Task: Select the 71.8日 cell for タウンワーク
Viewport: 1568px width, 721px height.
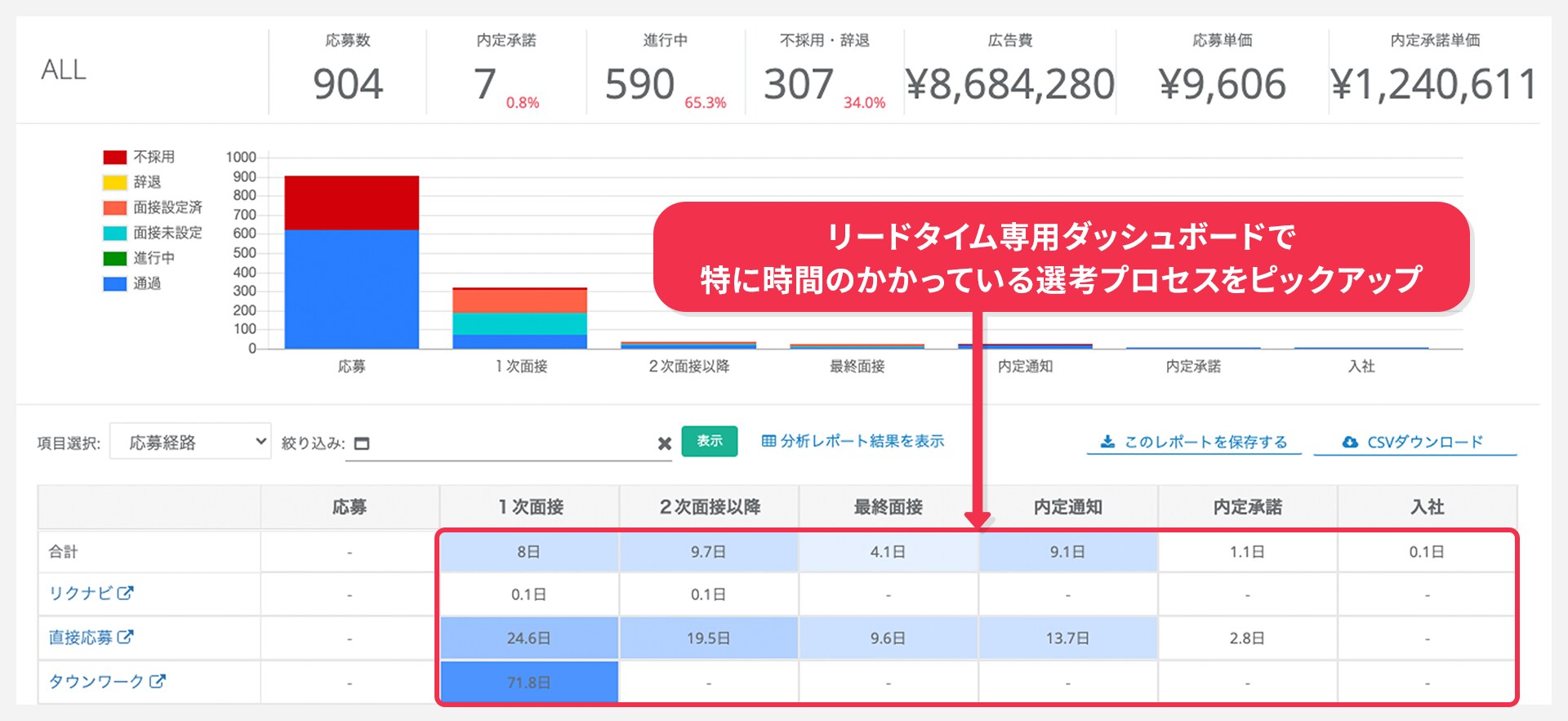Action: pyautogui.click(x=528, y=682)
